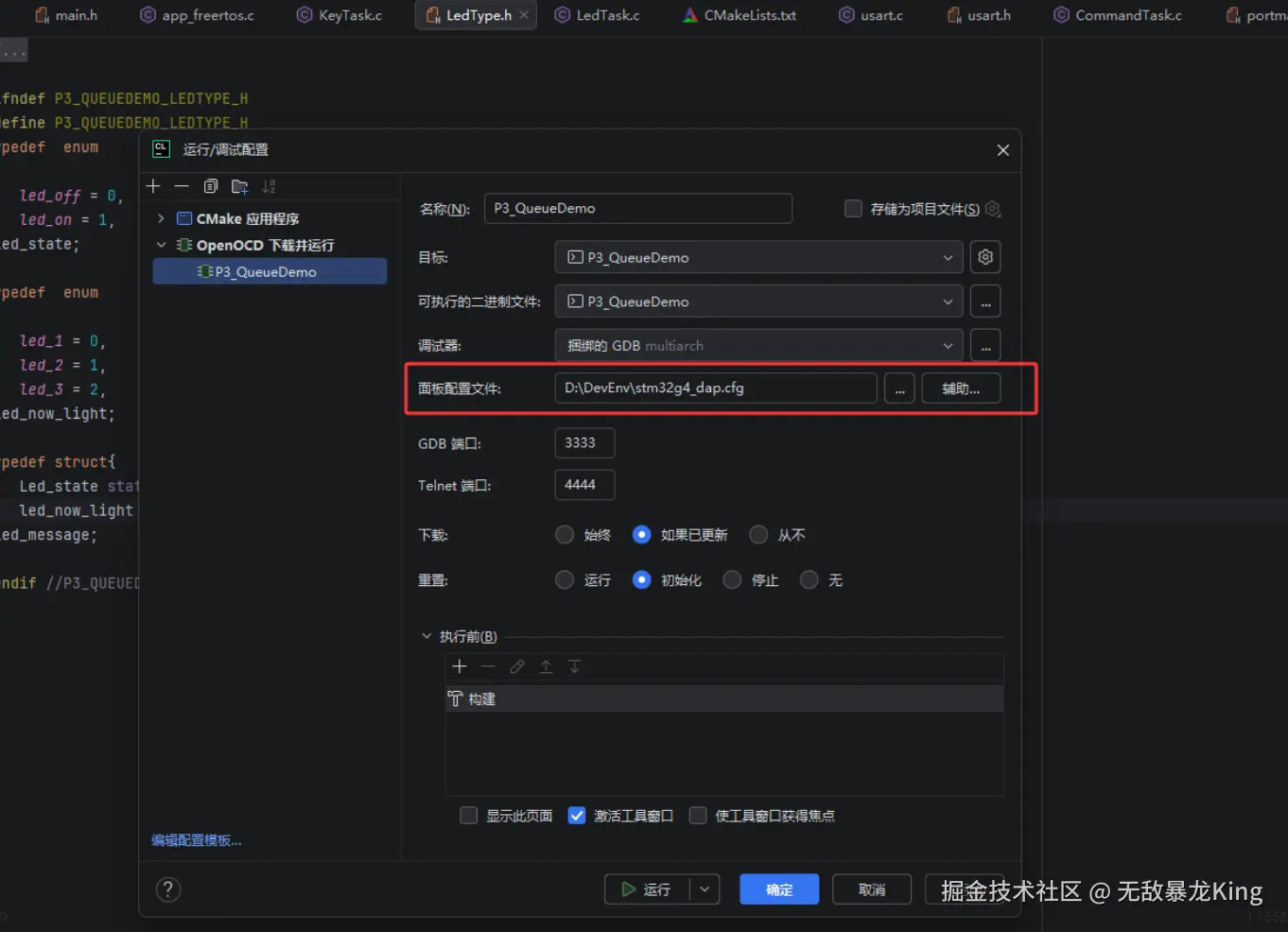Click the Telnet port field 4444

click(584, 485)
